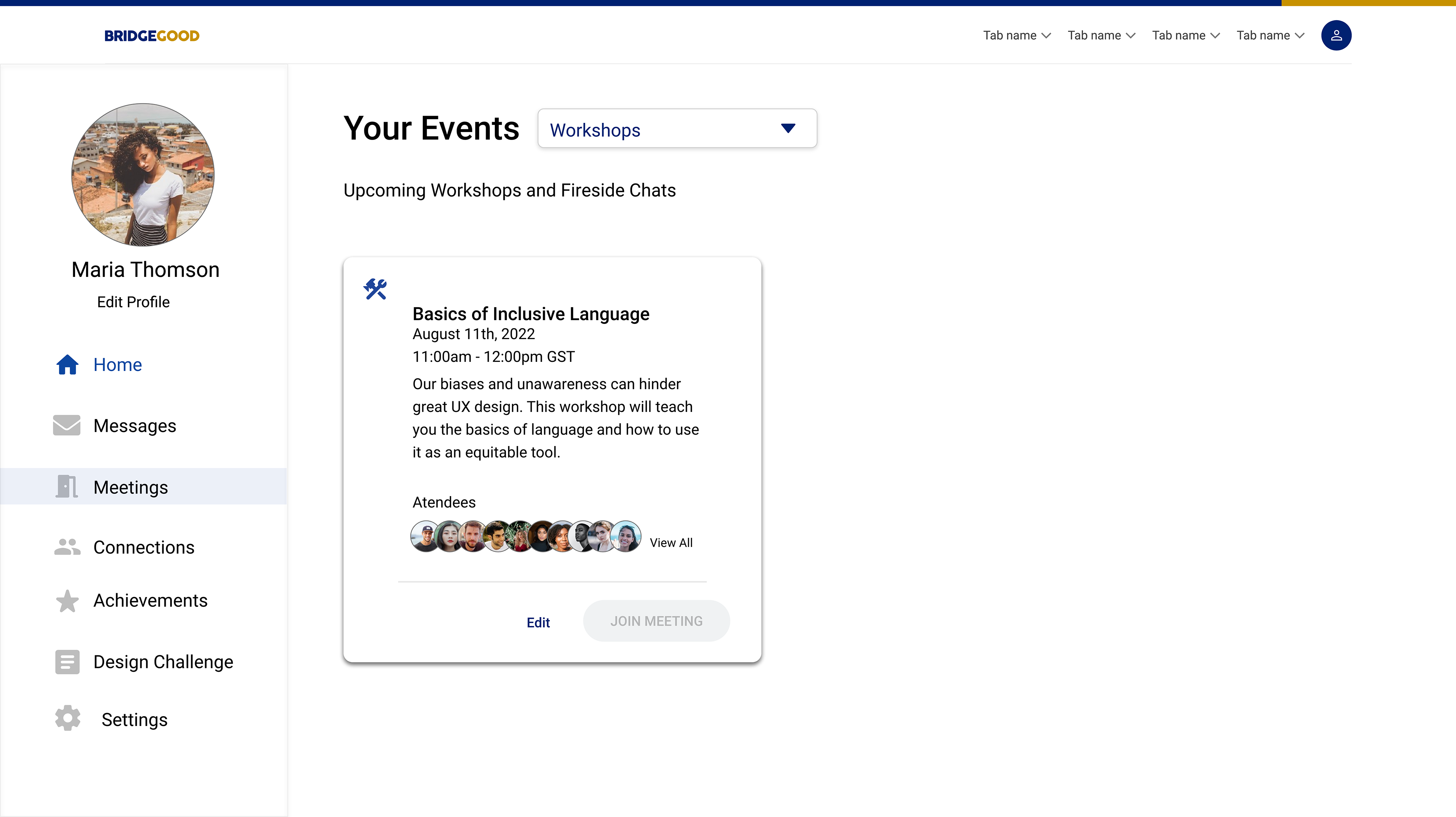Click the workshop tools icon on card
Image resolution: width=1456 pixels, height=817 pixels.
(375, 289)
